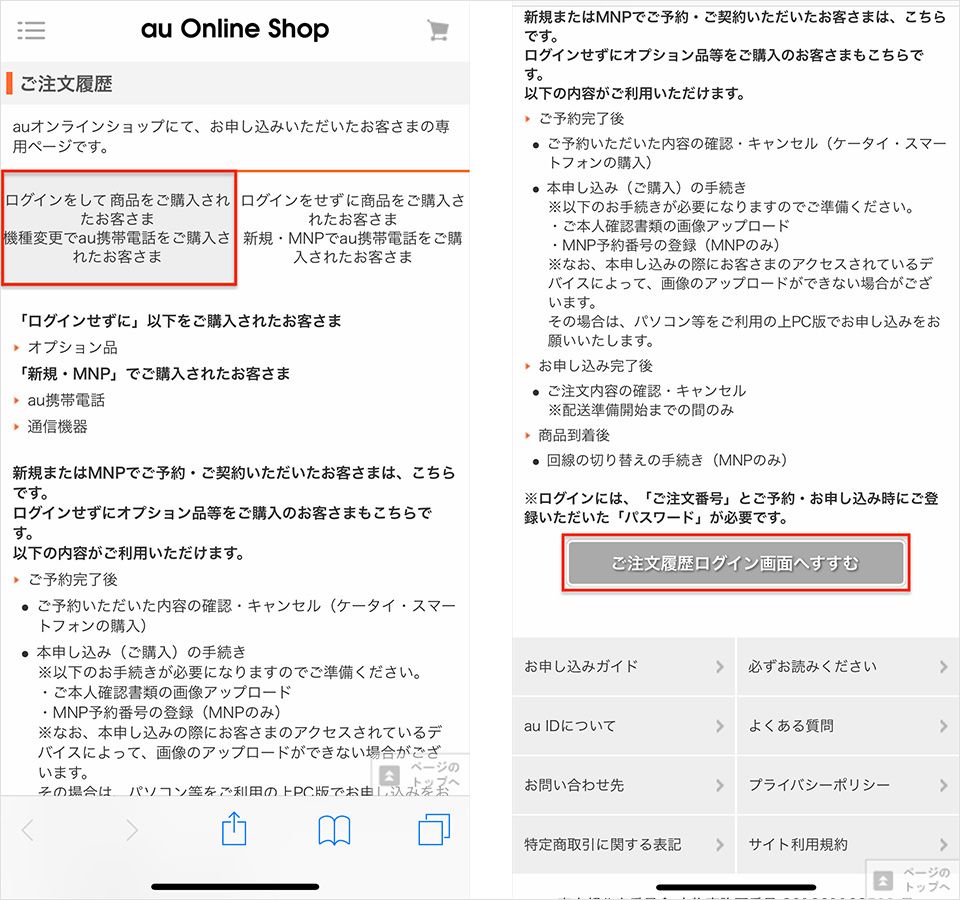
Task: Tap the ご注文履歴 section heading
Action: click(x=67, y=83)
